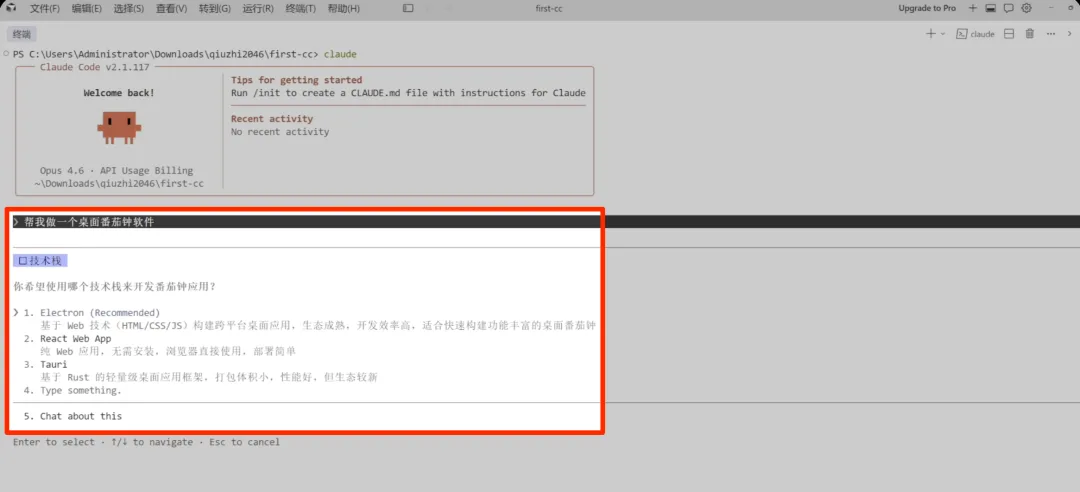1080x492 pixels.
Task: Select option 4. Type something.
Action: click(x=73, y=391)
